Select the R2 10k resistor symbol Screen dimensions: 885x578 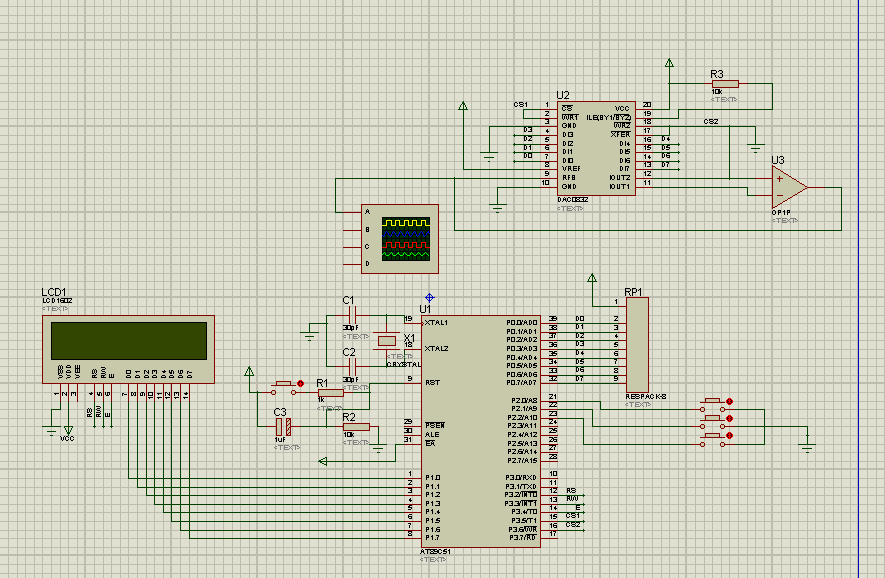tap(356, 427)
